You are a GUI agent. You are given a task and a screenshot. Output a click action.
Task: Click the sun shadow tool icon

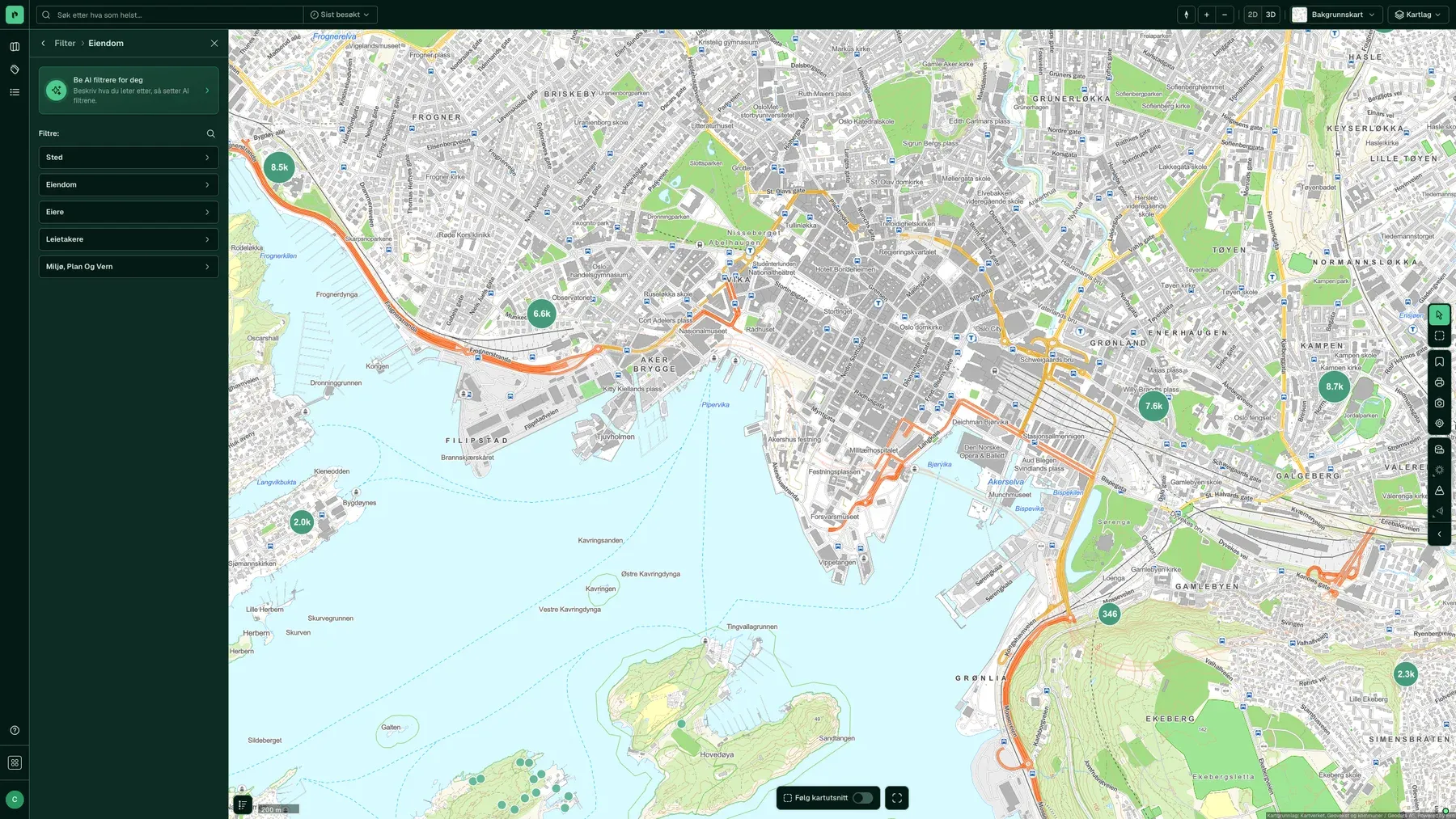1439,470
